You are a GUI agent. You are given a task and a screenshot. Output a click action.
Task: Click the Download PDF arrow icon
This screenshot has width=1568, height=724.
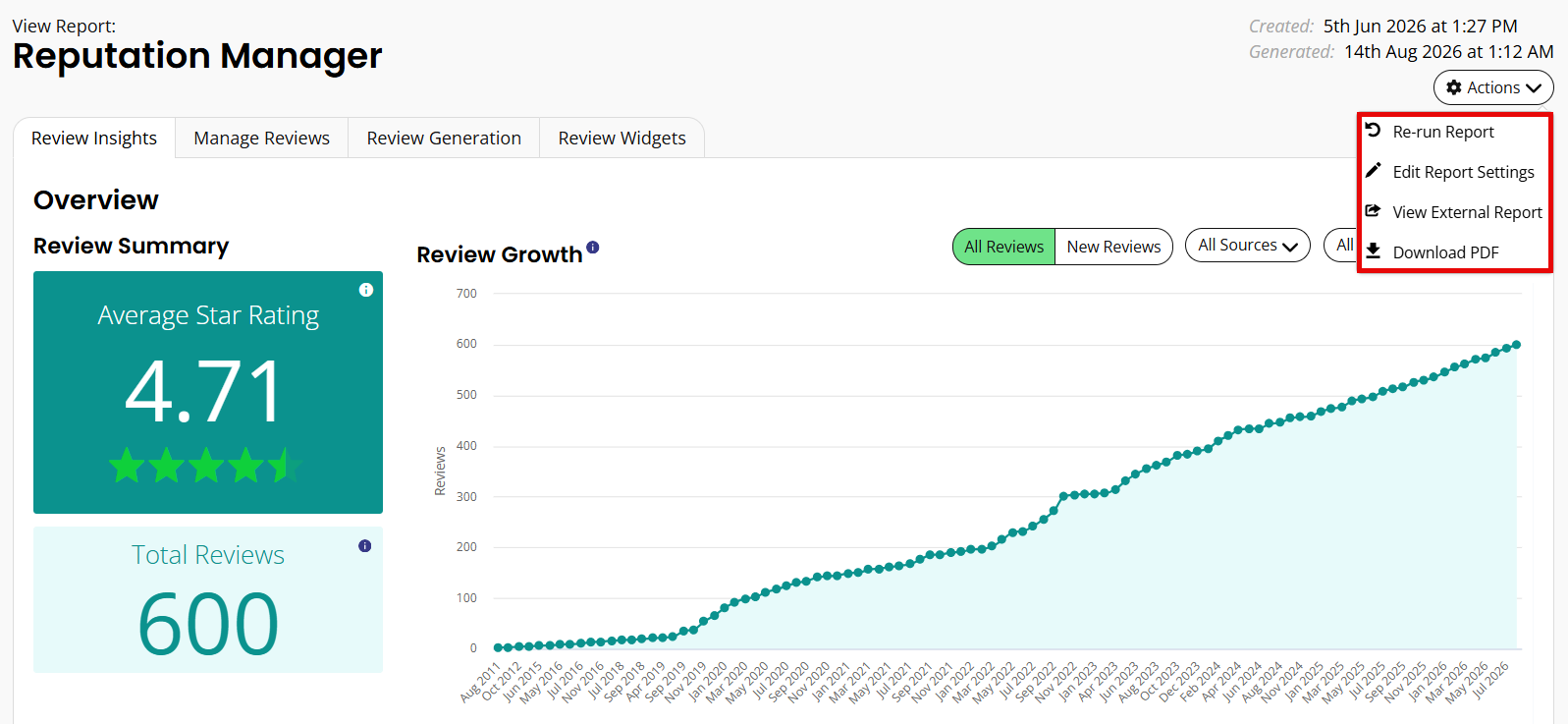1373,251
